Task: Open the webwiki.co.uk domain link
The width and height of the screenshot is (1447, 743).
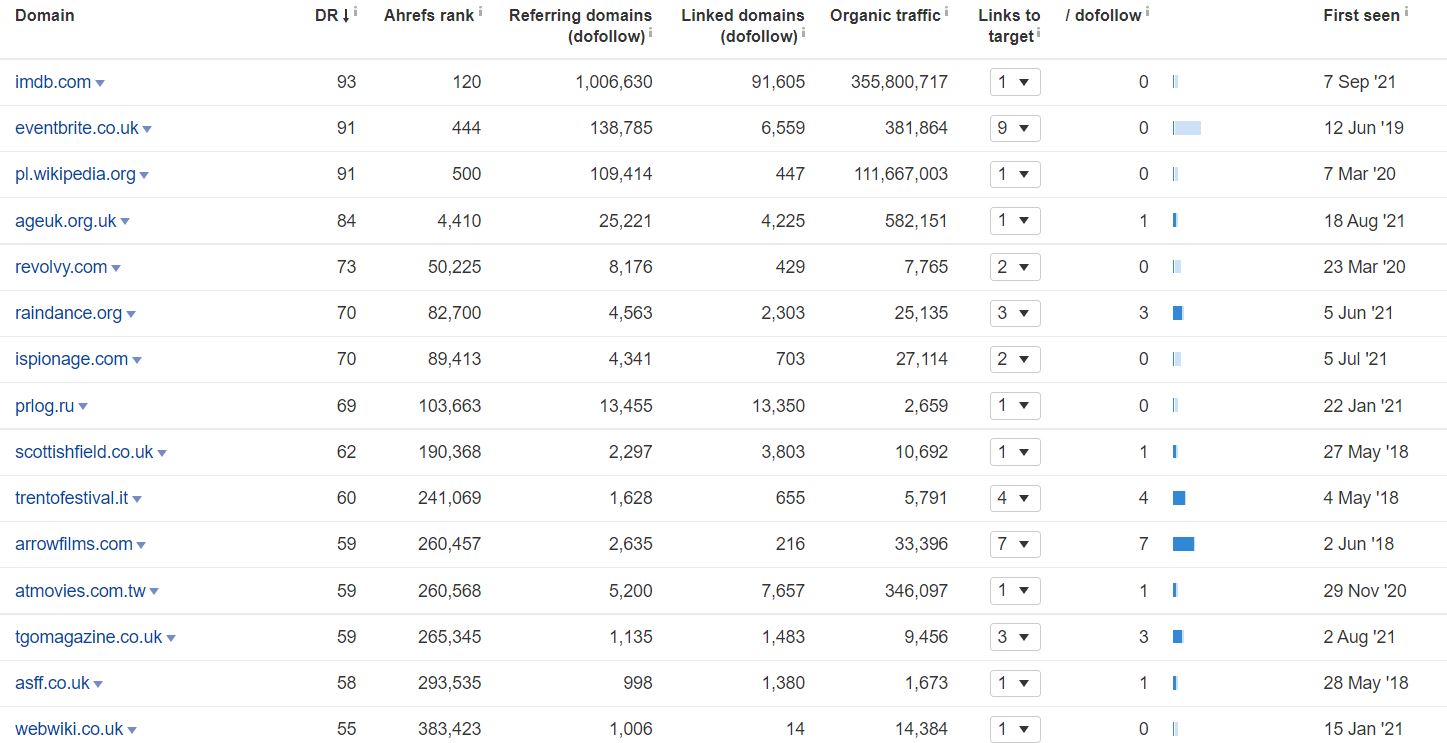Action: [x=69, y=729]
